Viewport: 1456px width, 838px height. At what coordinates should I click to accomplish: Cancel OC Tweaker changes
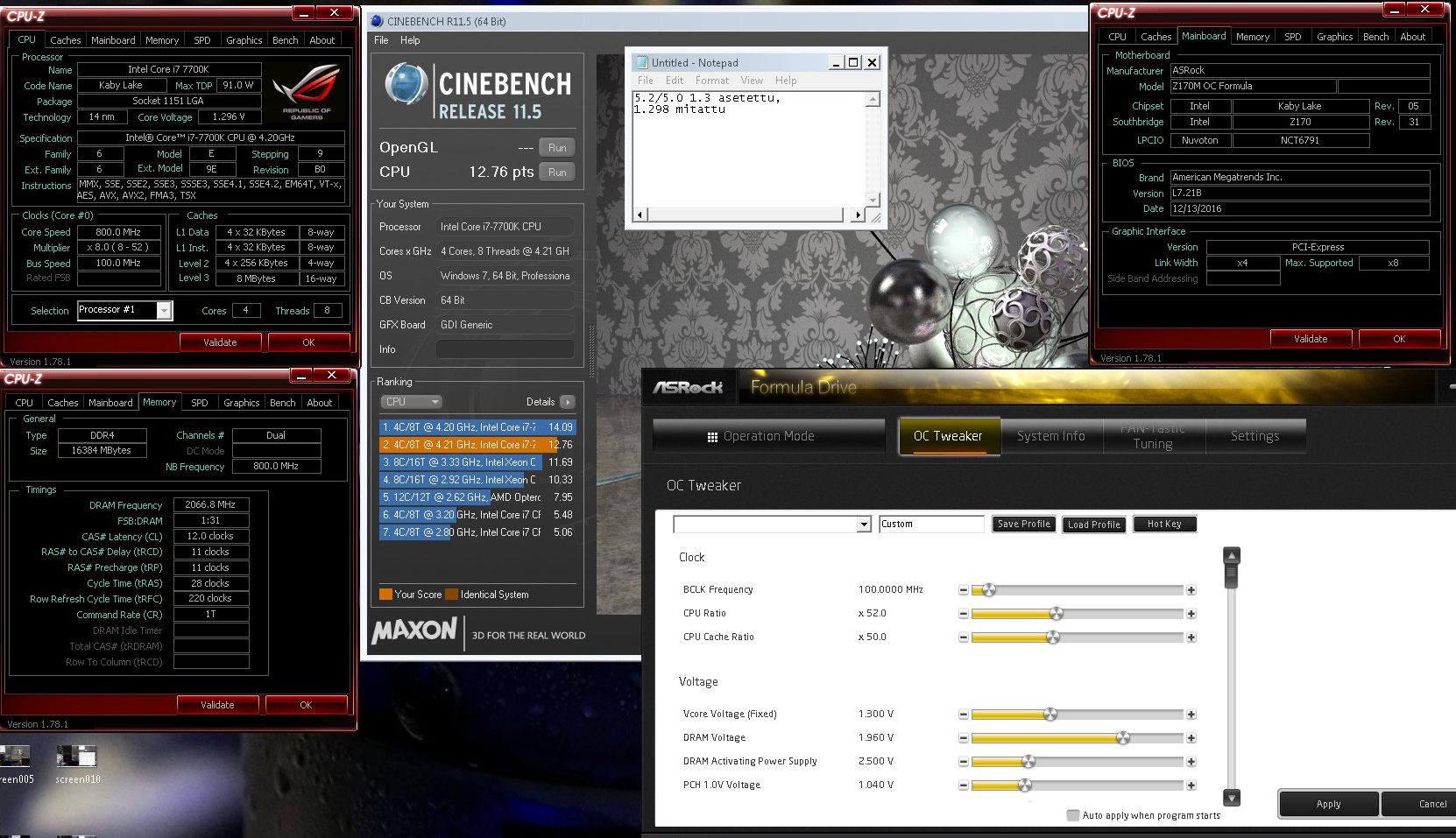(x=1420, y=804)
